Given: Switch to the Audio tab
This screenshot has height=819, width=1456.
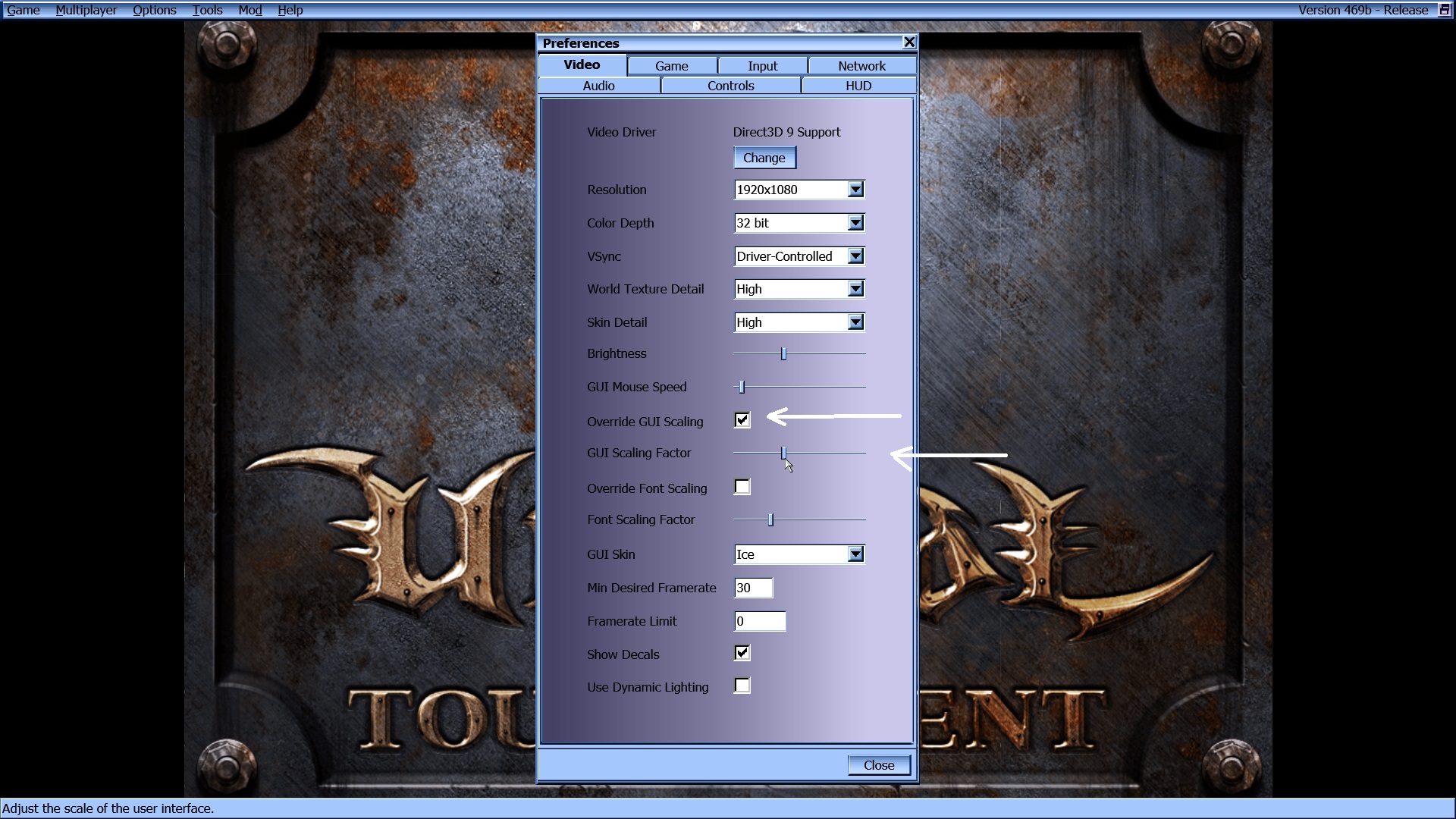Looking at the screenshot, I should [598, 85].
